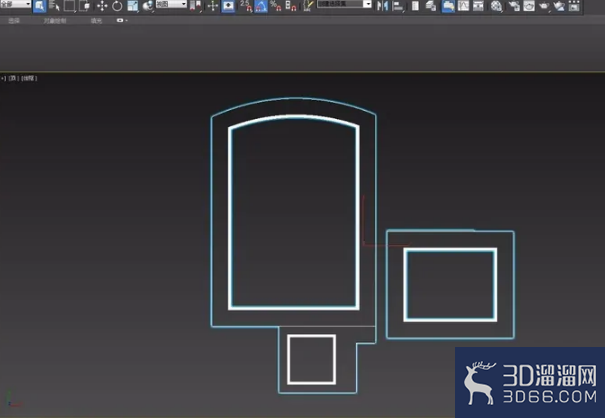Activate the Select and Move tool

tap(102, 6)
